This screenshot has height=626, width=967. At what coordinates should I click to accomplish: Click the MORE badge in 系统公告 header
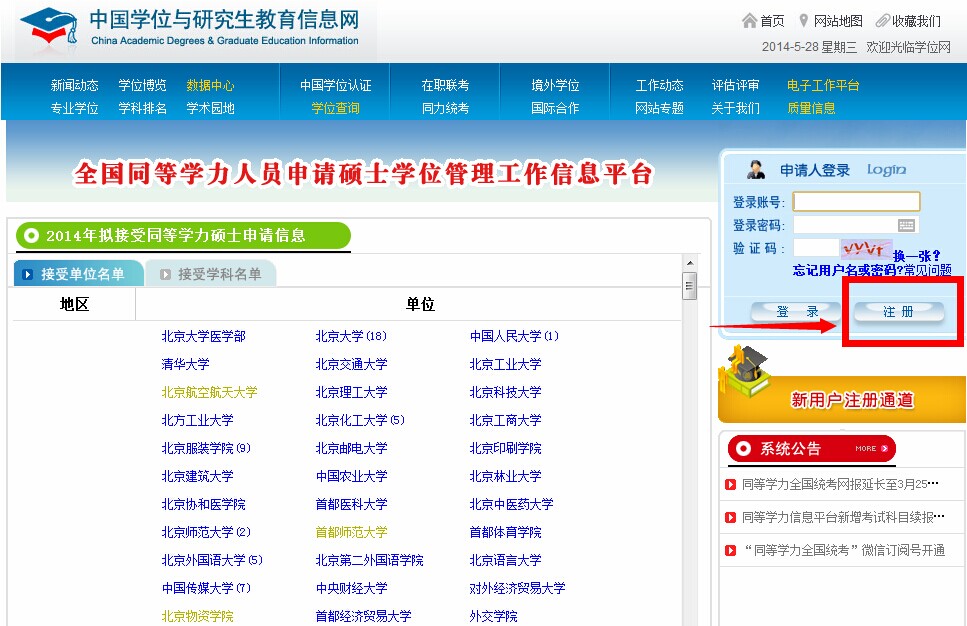point(866,449)
